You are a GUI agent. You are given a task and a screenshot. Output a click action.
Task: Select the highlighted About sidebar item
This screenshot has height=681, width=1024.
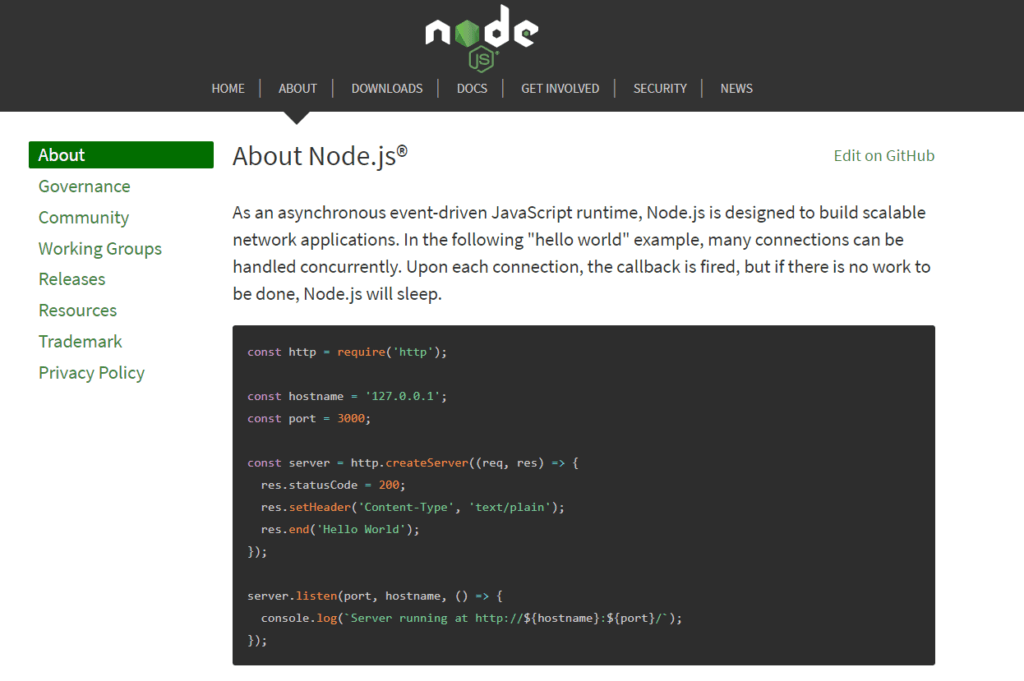coord(121,155)
